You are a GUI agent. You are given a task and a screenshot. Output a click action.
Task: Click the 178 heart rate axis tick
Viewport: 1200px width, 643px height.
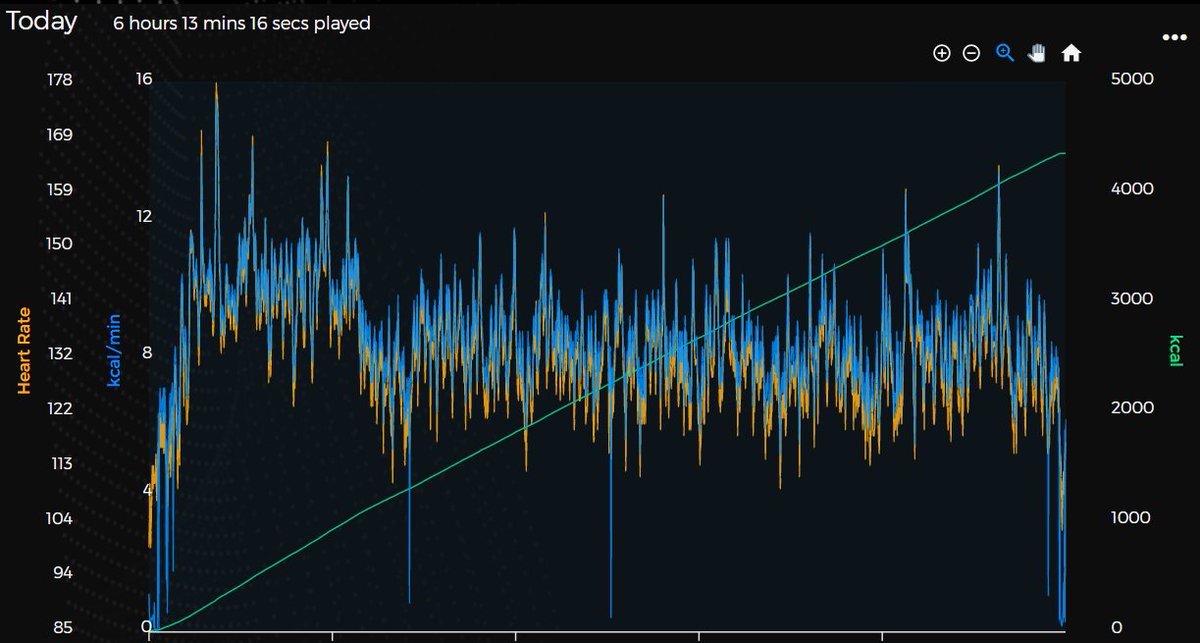(x=58, y=79)
